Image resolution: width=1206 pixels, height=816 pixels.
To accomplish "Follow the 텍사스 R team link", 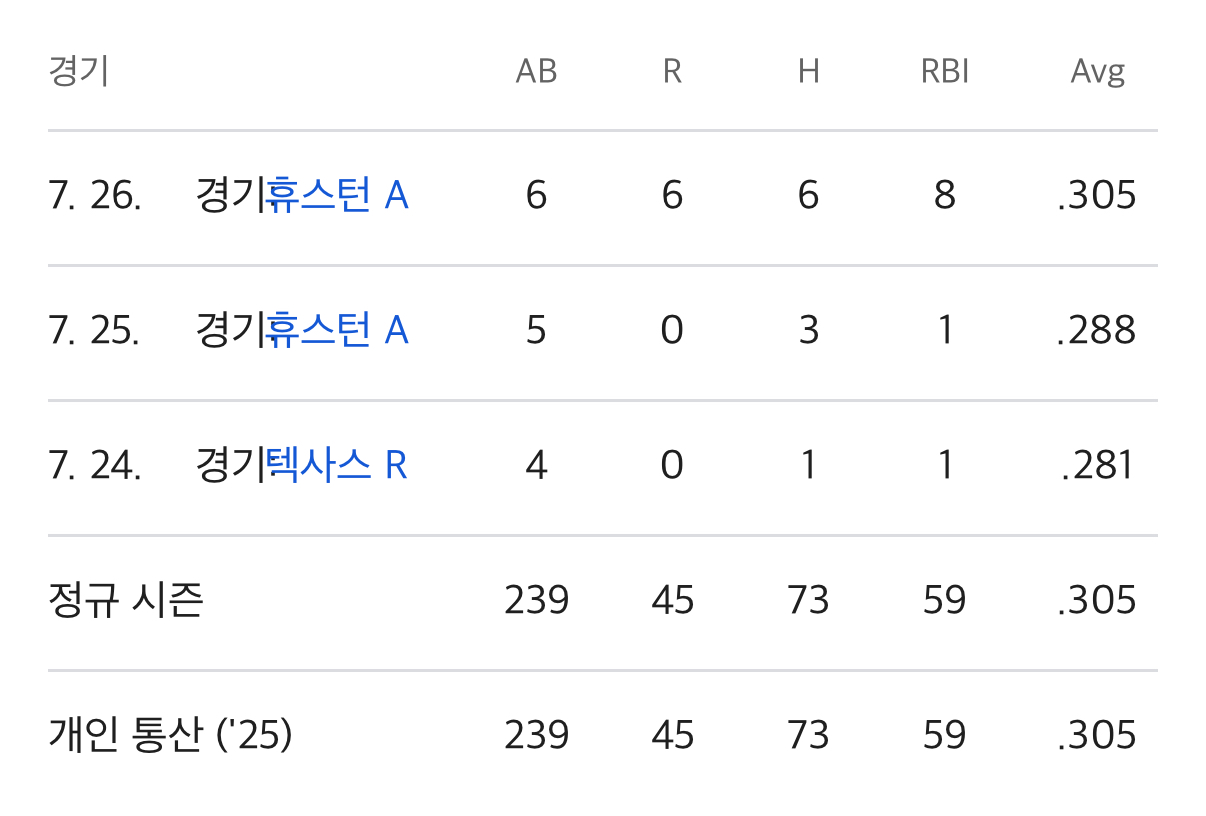I will coord(337,465).
